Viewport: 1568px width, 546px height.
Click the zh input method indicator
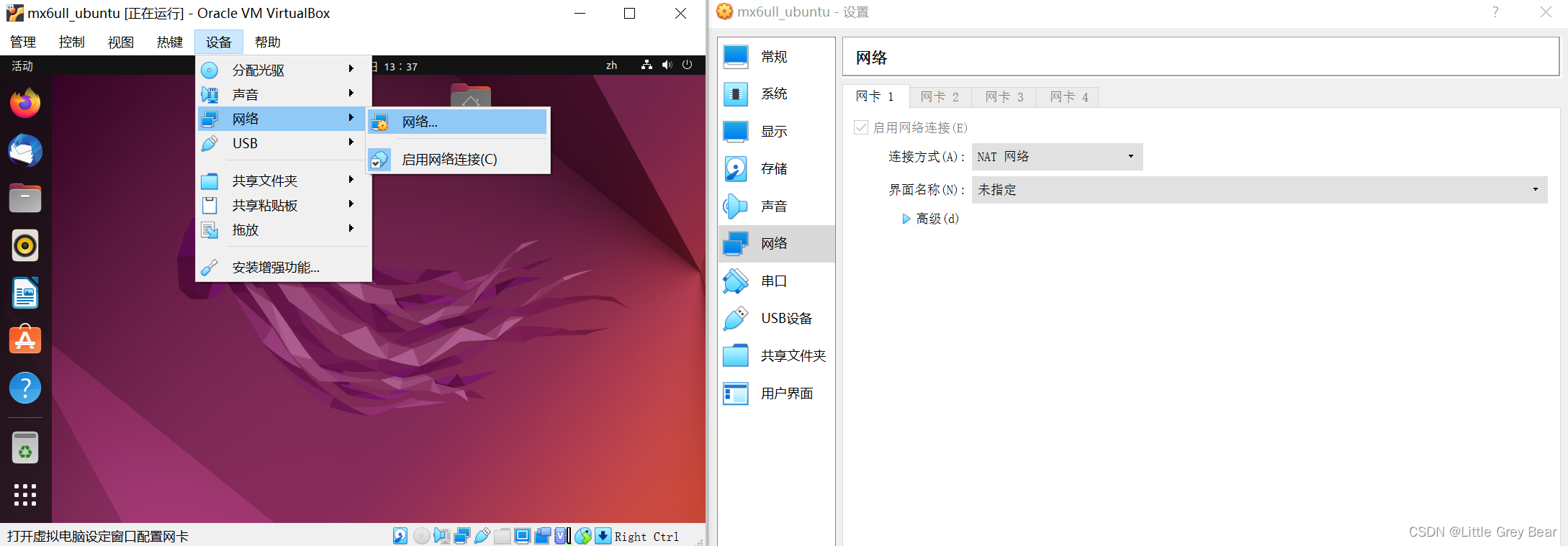pyautogui.click(x=611, y=65)
